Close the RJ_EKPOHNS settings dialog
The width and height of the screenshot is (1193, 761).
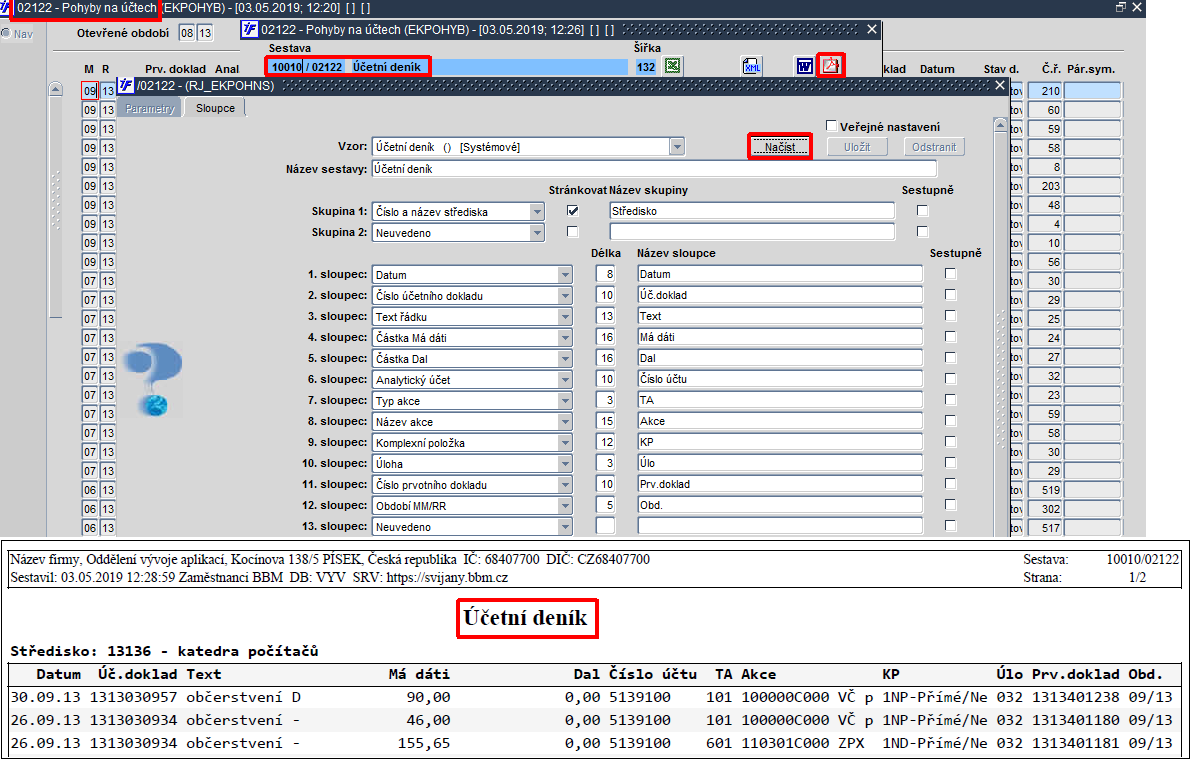1001,85
